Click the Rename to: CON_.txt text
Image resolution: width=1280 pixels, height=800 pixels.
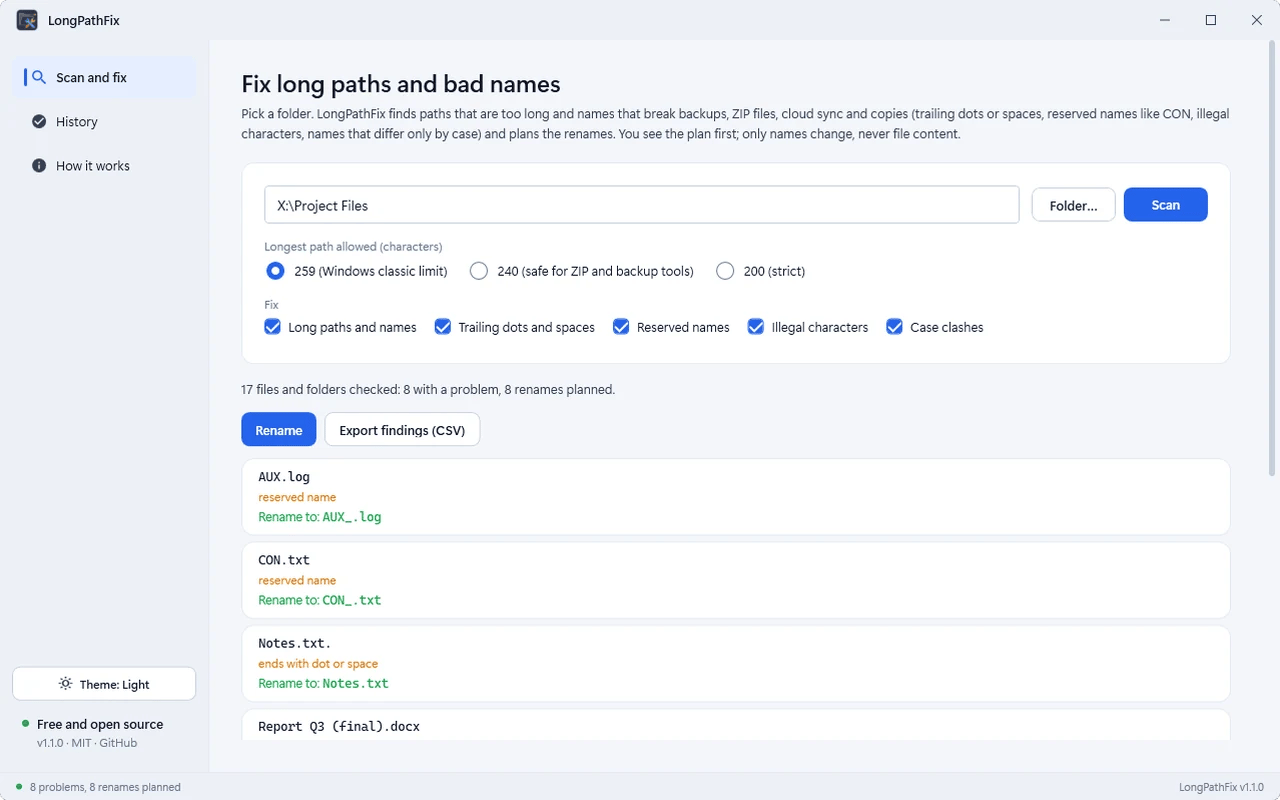coord(320,600)
